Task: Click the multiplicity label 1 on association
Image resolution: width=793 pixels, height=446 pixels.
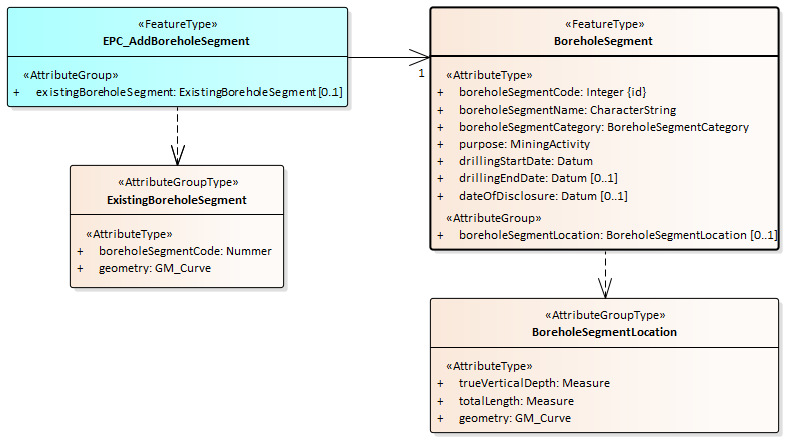Action: point(421,74)
